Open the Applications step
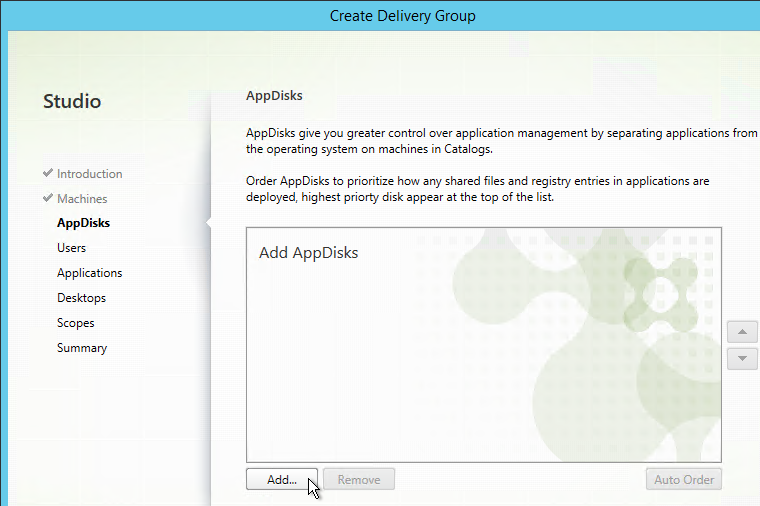Image resolution: width=760 pixels, height=506 pixels. [x=89, y=273]
